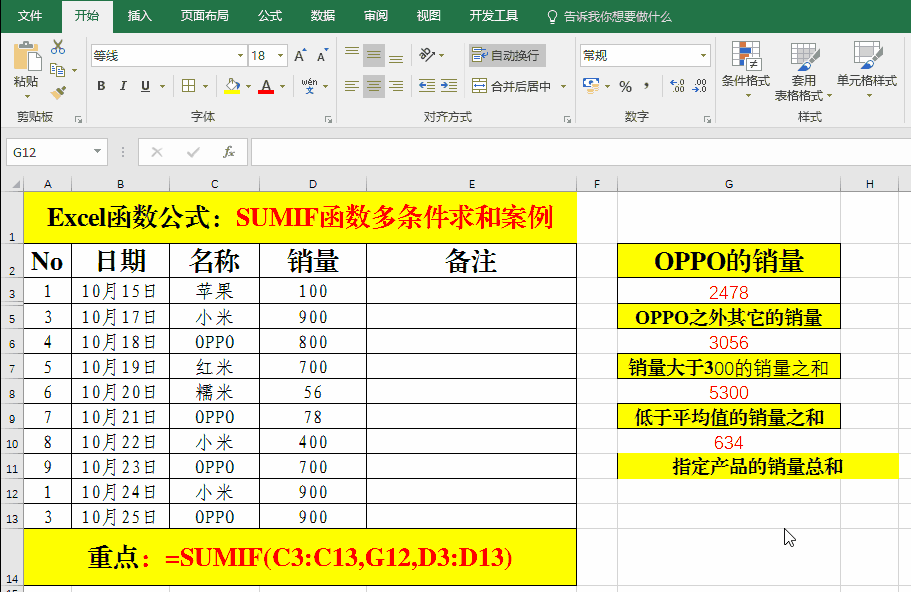Toggle bold formatting
Viewport: 911px width, 592px height.
[x=101, y=86]
